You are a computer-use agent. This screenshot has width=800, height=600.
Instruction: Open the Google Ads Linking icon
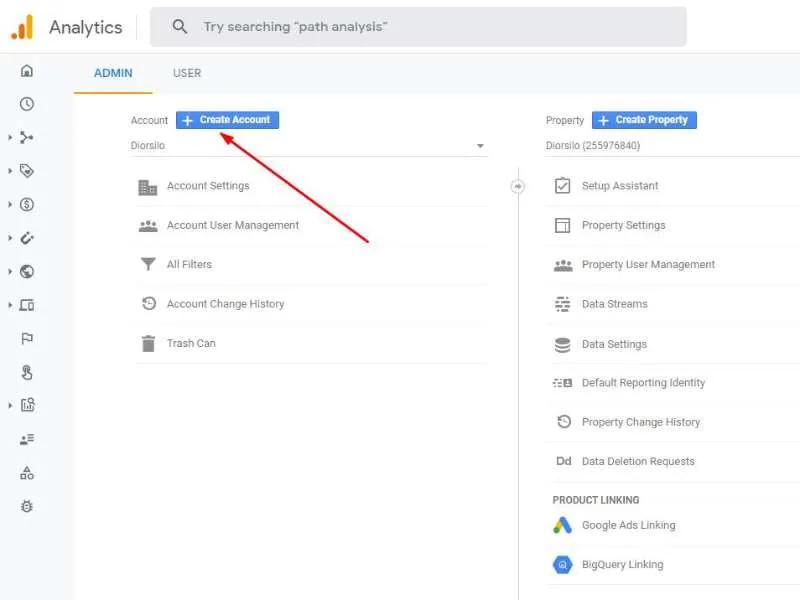[x=563, y=524]
